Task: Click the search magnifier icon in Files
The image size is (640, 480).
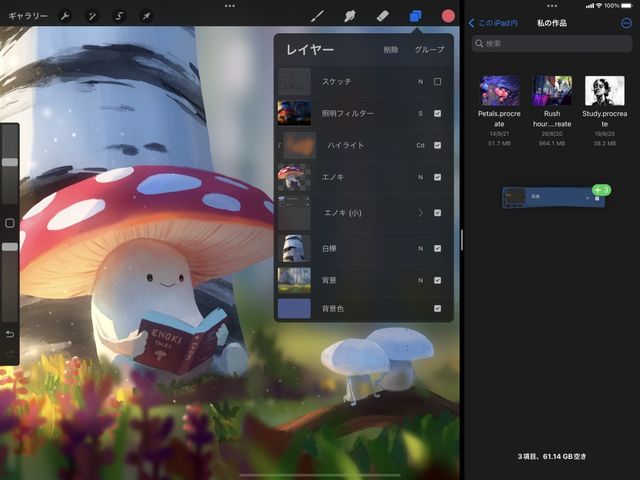Action: point(479,43)
